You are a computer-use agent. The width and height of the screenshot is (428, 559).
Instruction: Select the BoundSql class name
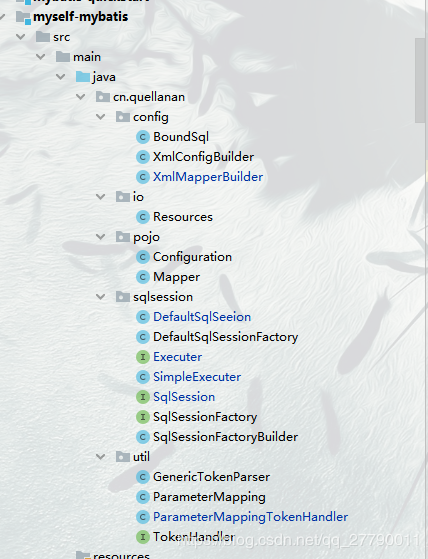181,137
